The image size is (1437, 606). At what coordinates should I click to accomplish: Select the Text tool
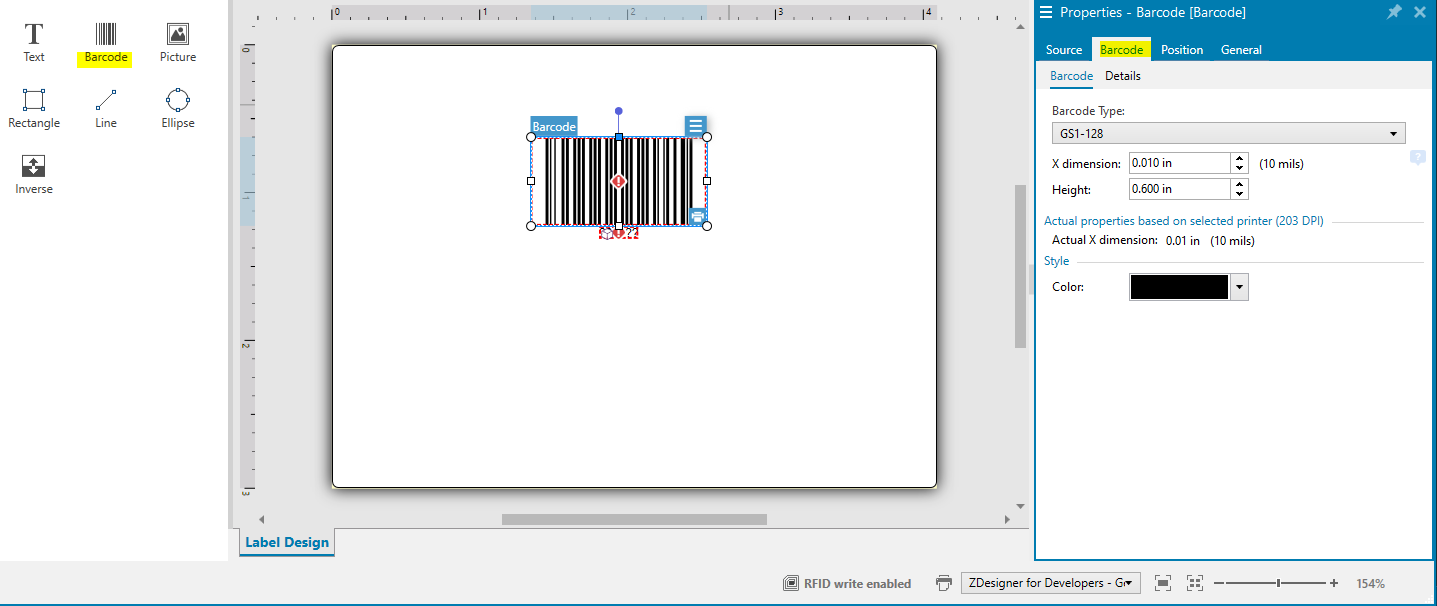tap(34, 43)
